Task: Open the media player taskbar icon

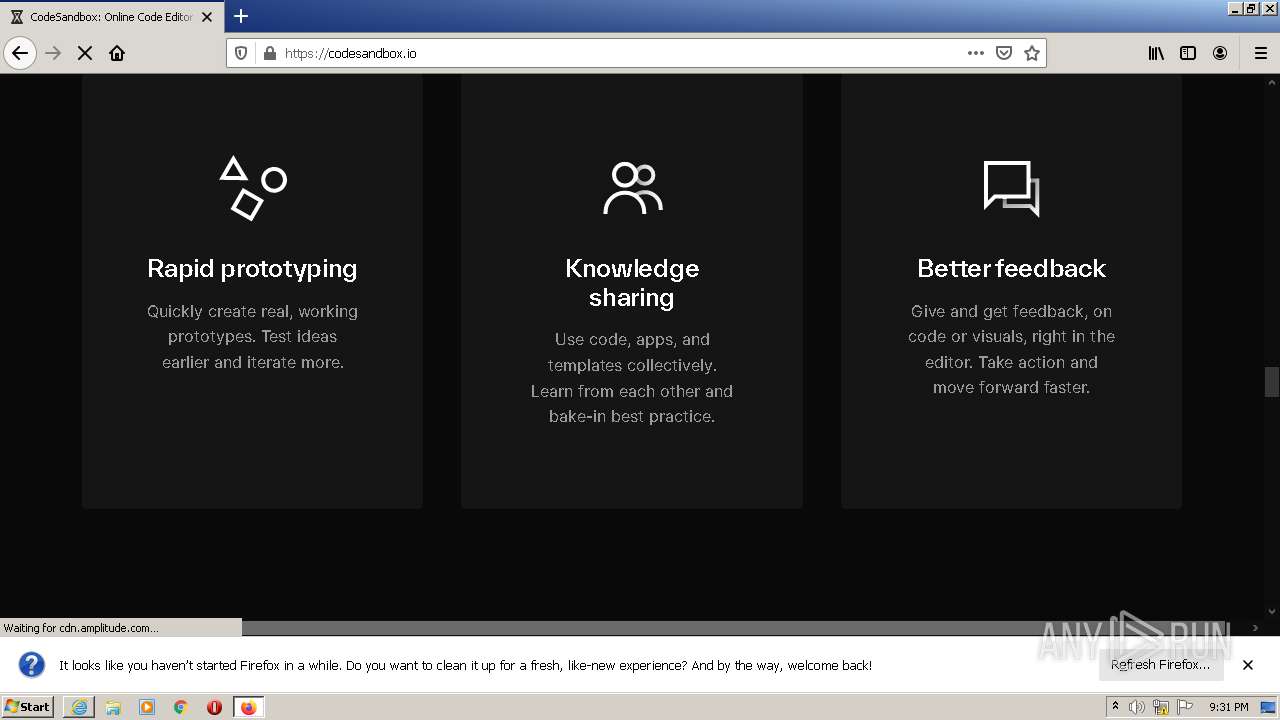Action: [x=147, y=707]
